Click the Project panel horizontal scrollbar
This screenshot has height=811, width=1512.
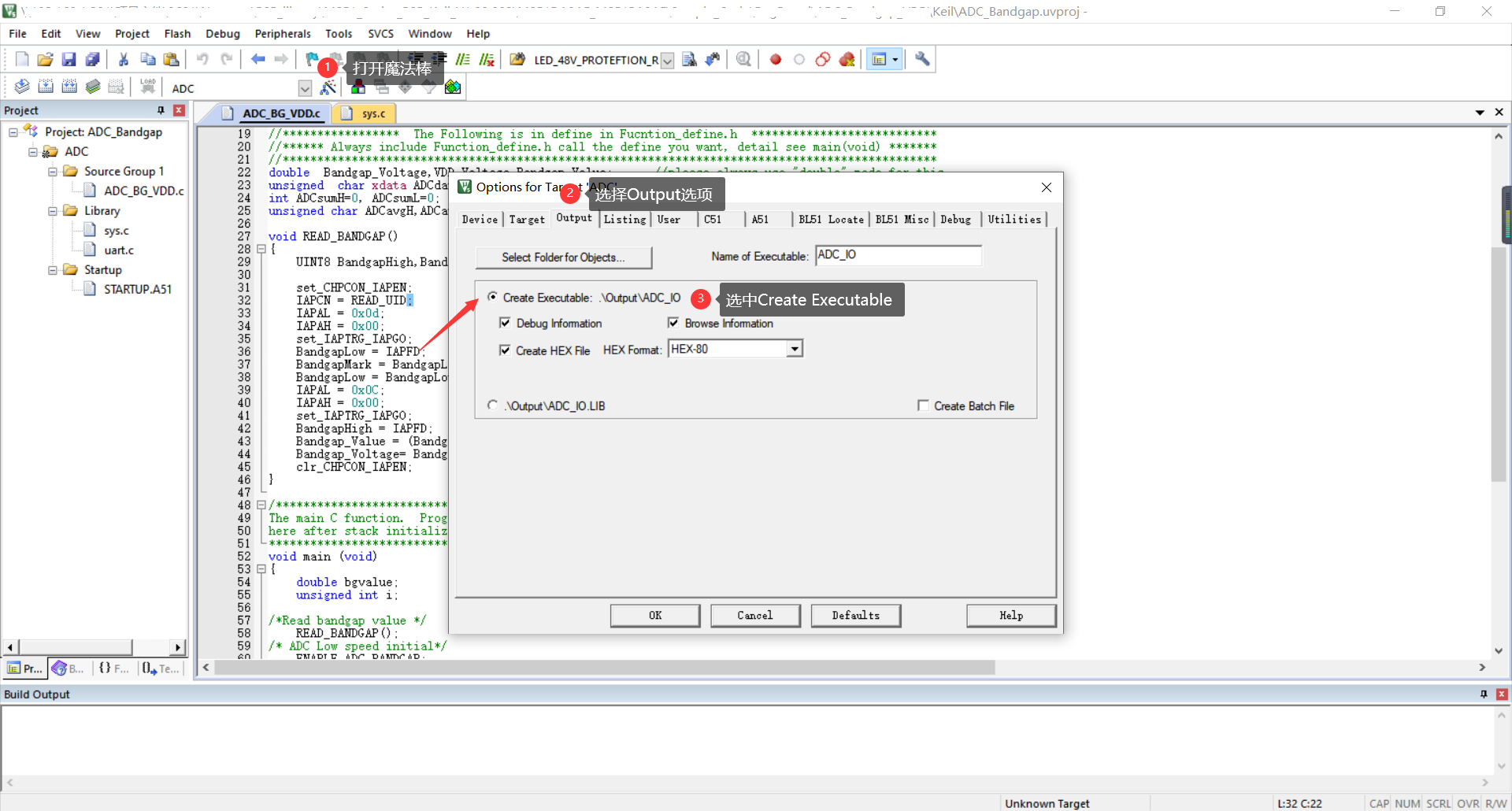pos(76,647)
